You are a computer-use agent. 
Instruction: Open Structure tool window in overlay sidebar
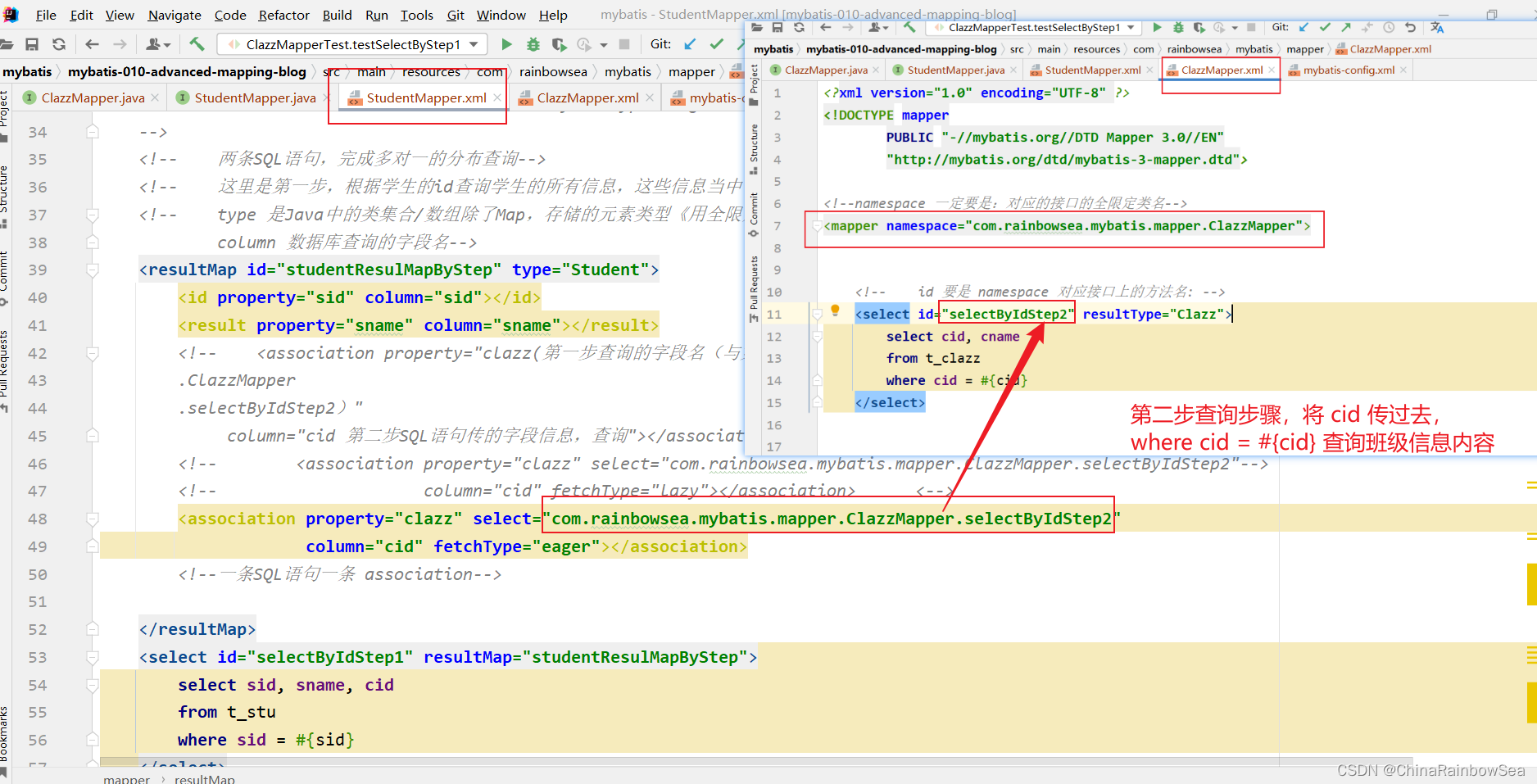click(754, 149)
